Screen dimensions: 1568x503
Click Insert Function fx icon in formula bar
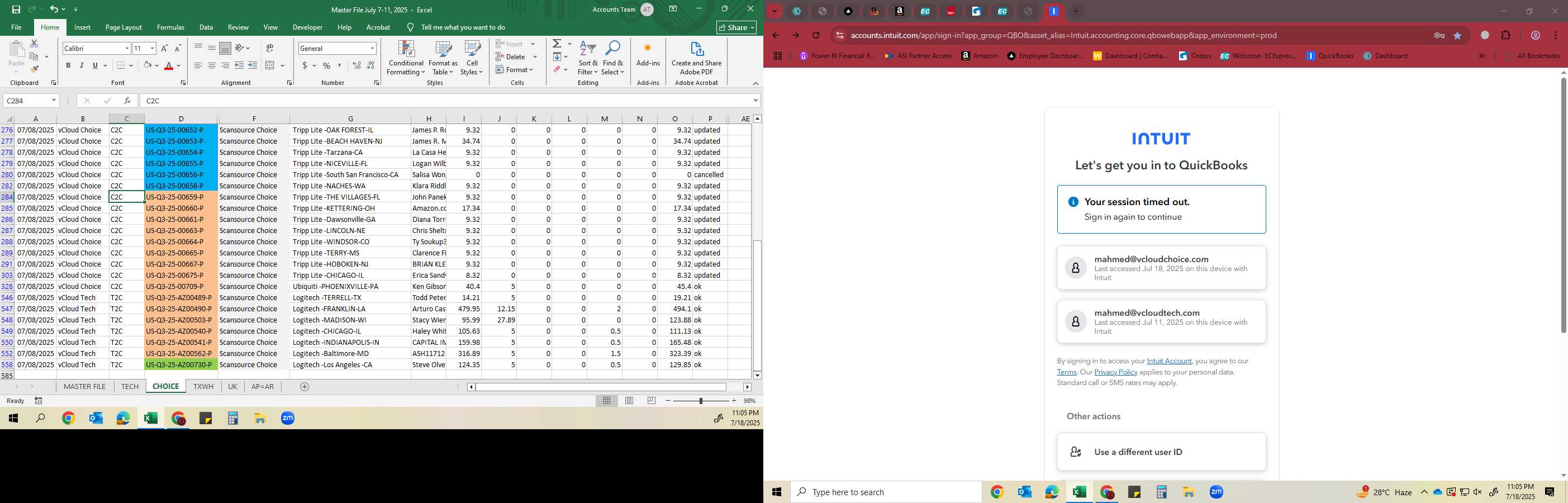(x=127, y=101)
